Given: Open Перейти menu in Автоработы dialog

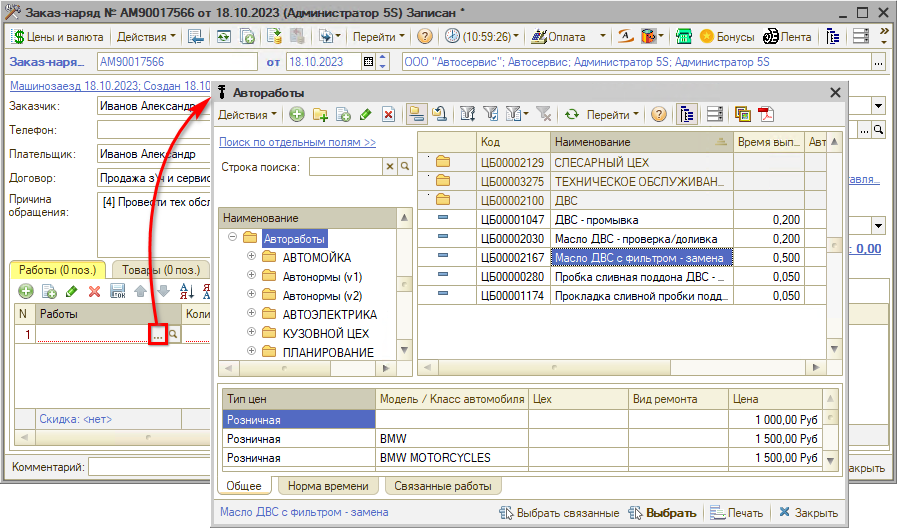Looking at the screenshot, I should [613, 114].
